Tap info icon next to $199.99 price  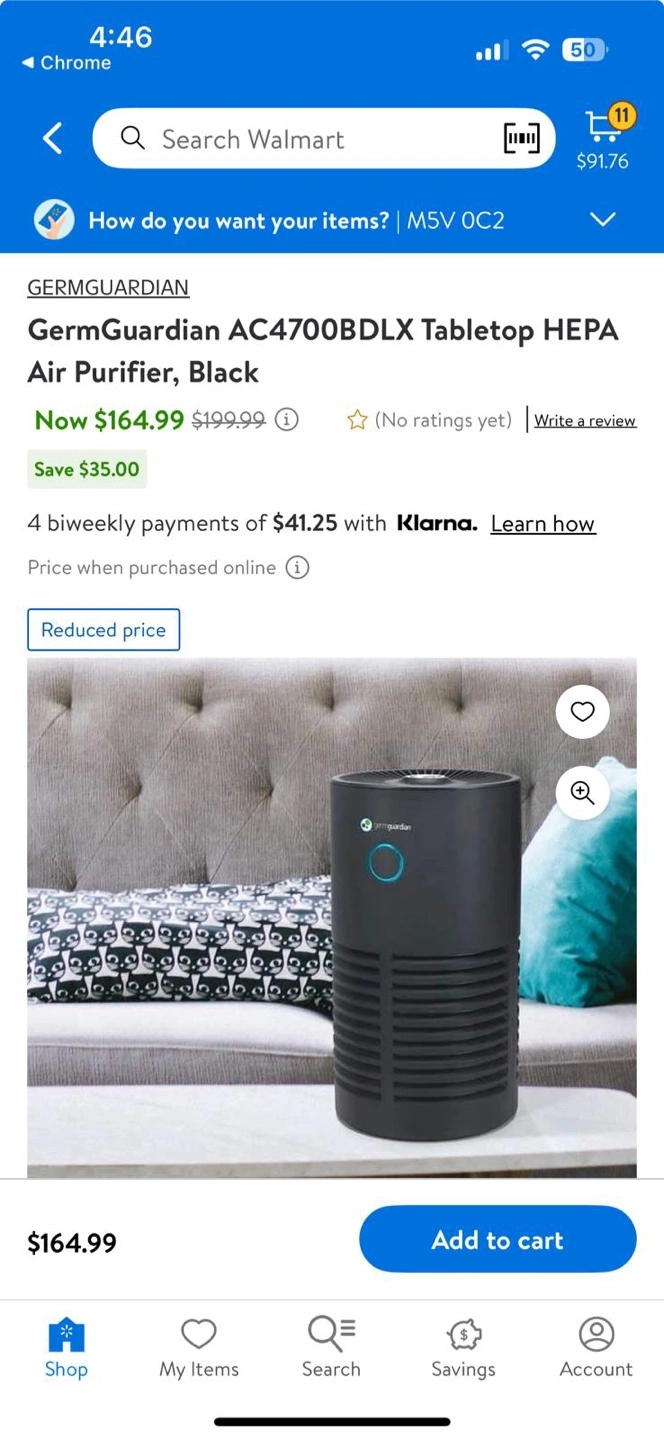(x=287, y=420)
